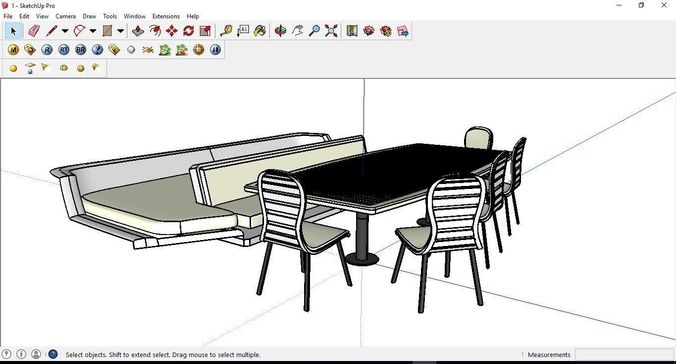676x364 pixels.
Task: Click the RT render button
Action: click(x=63, y=50)
